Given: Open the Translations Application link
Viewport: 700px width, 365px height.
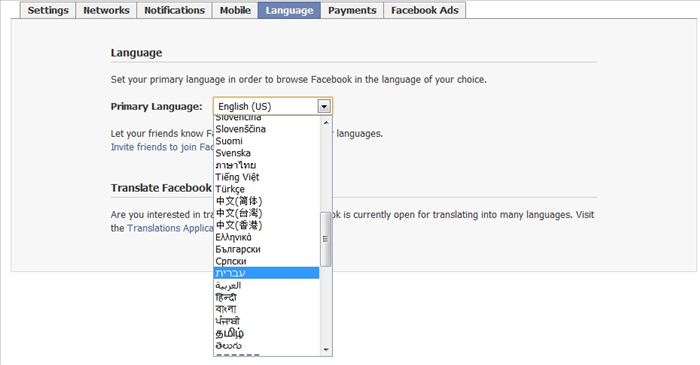Looking at the screenshot, I should pyautogui.click(x=170, y=228).
